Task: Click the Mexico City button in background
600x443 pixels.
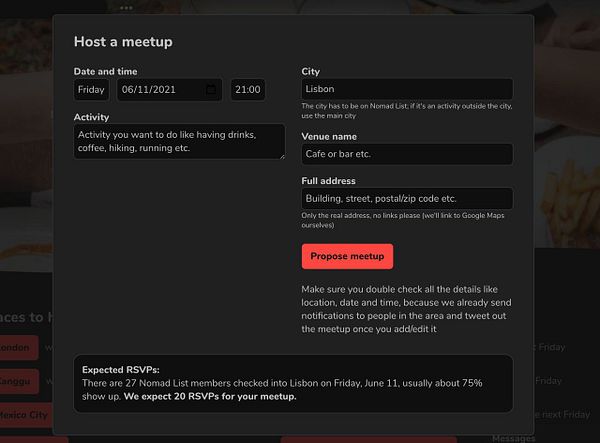Action: (25, 415)
